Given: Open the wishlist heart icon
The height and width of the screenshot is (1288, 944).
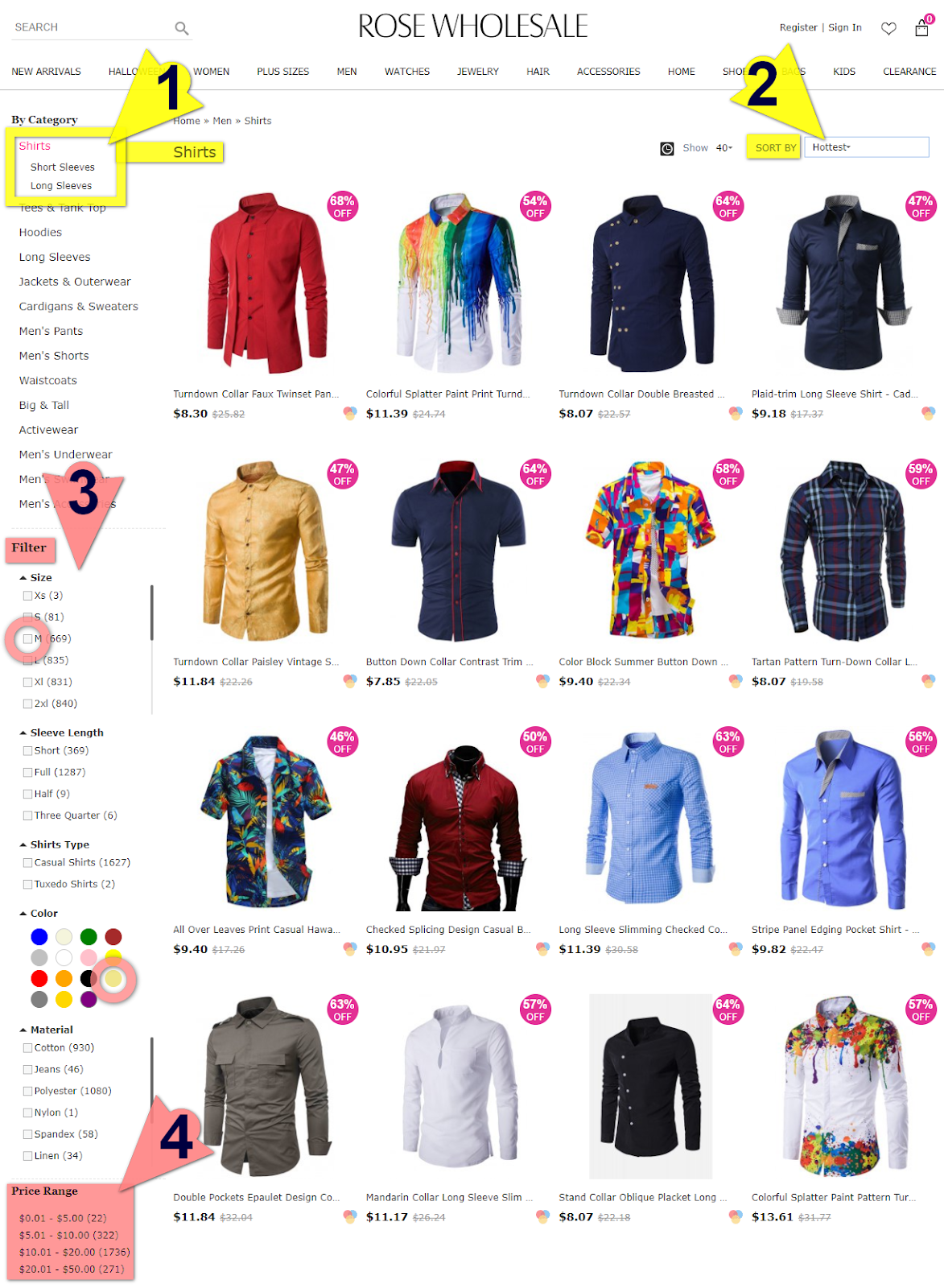Looking at the screenshot, I should pyautogui.click(x=888, y=28).
